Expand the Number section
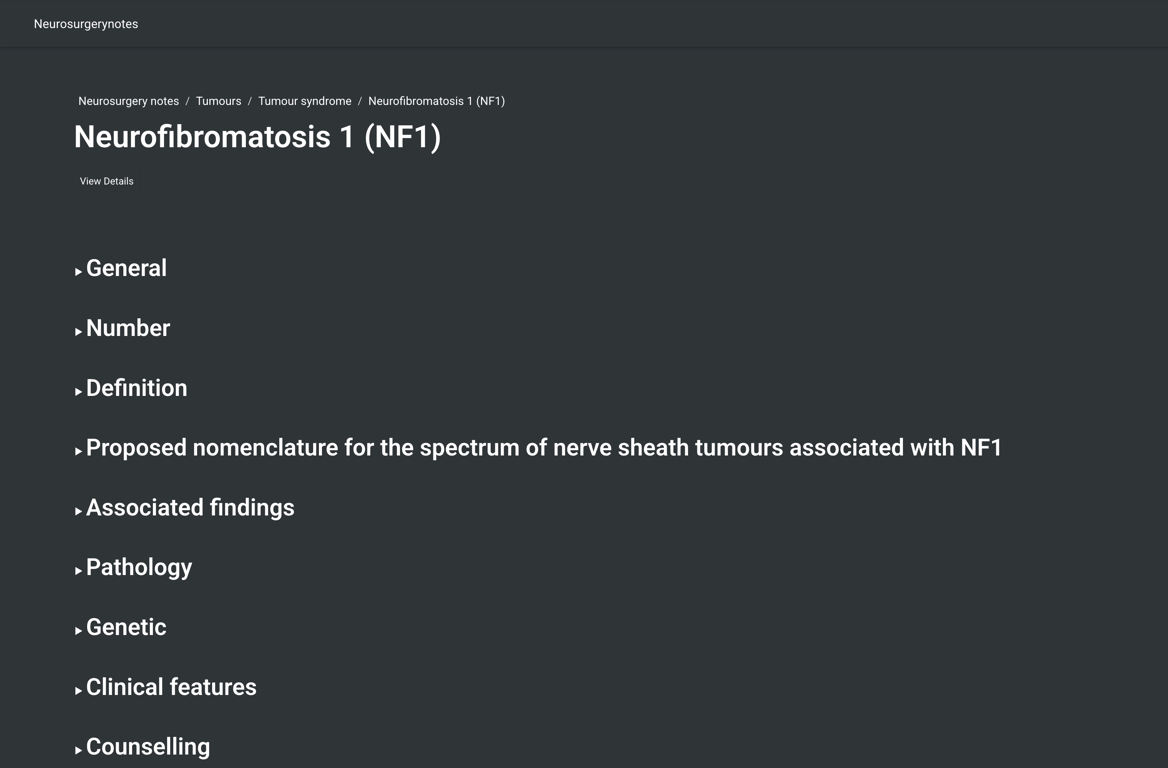The height and width of the screenshot is (768, 1168). (x=128, y=329)
